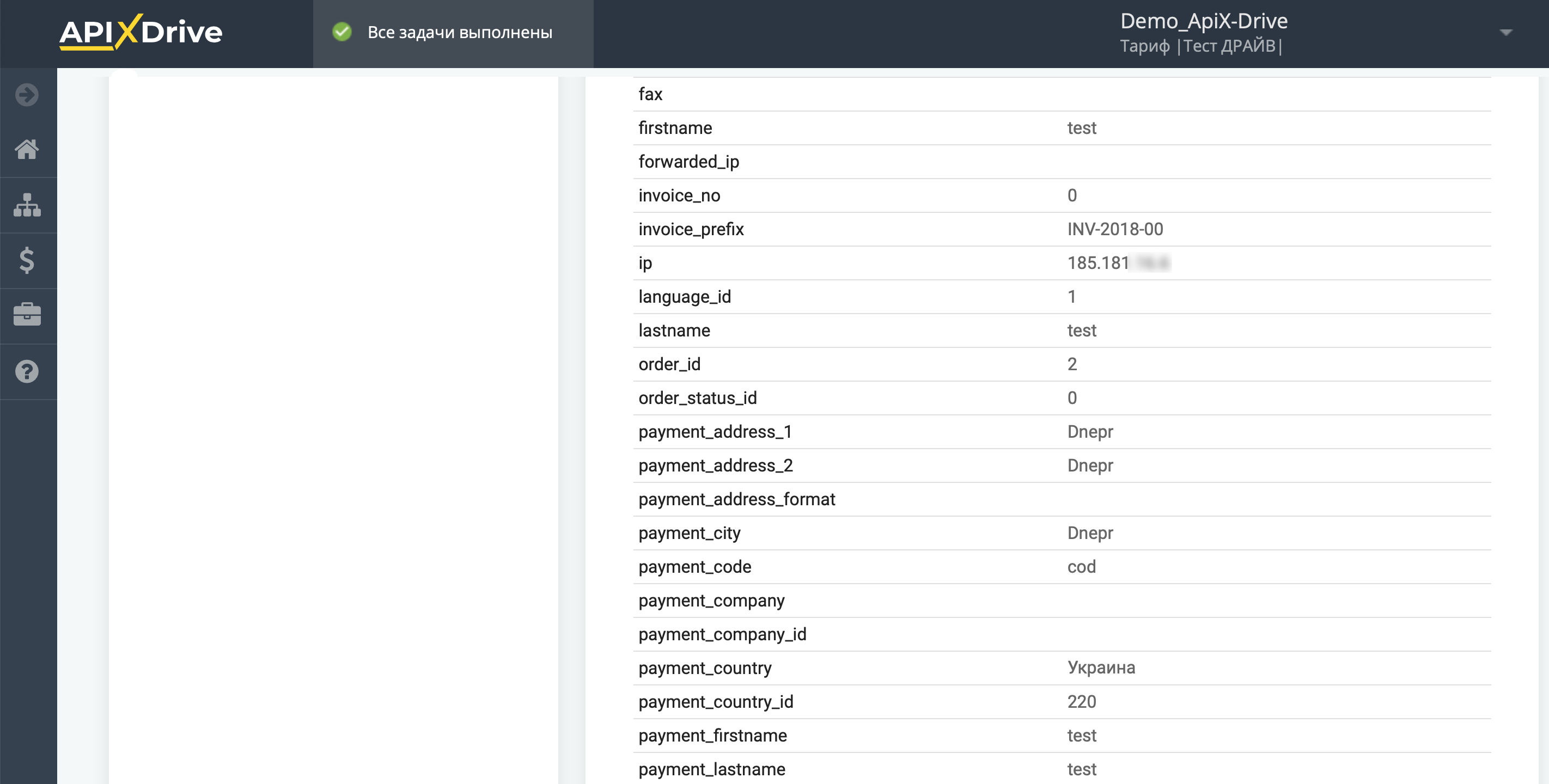Open the home icon in sidebar
1549x784 pixels.
27,149
